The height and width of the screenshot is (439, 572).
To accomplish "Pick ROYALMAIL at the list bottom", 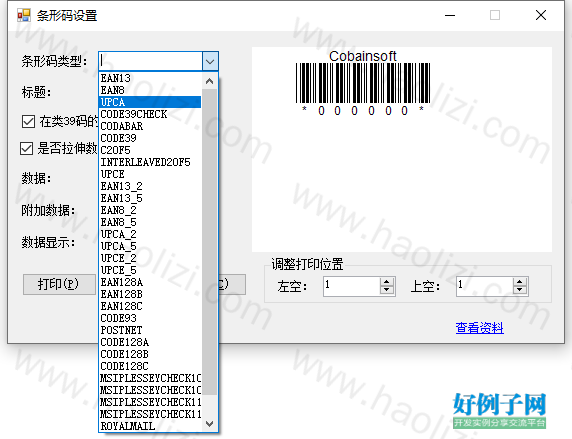I will pyautogui.click(x=150, y=426).
